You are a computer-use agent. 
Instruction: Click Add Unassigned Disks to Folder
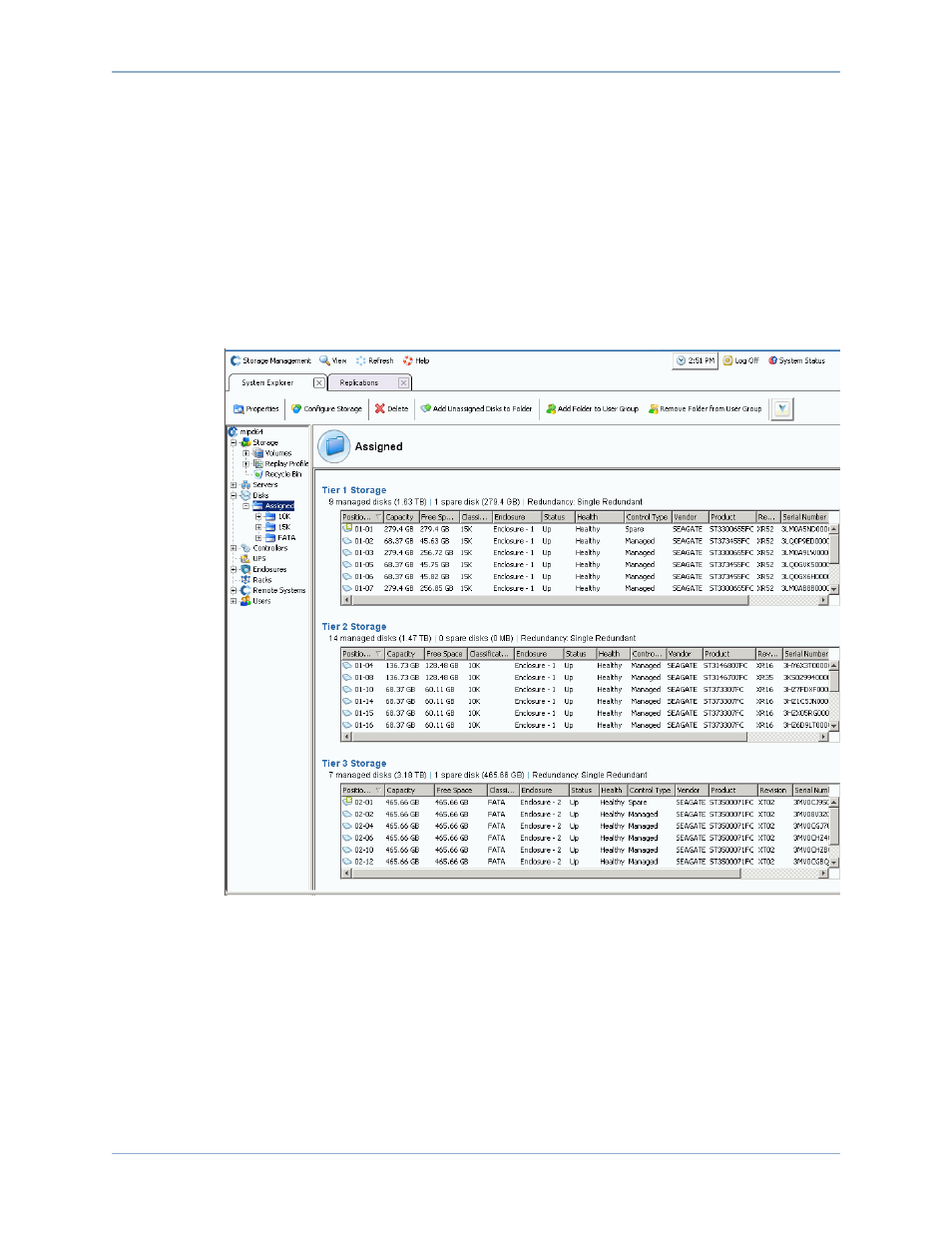tap(476, 408)
